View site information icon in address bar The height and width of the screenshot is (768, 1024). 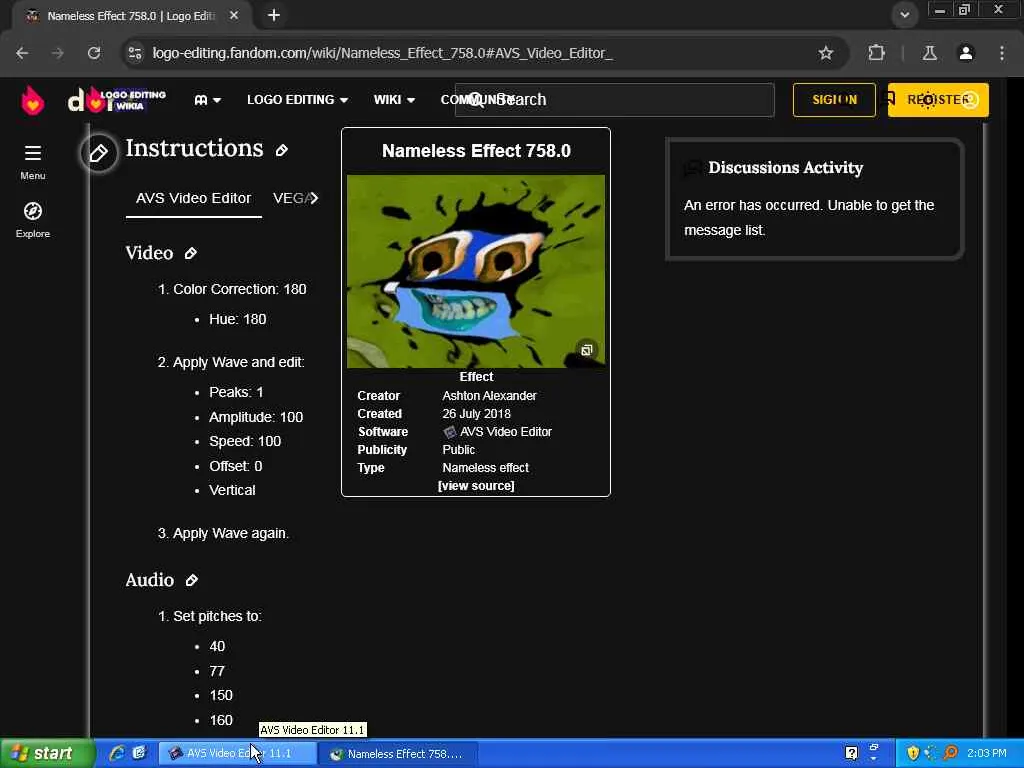[x=135, y=53]
